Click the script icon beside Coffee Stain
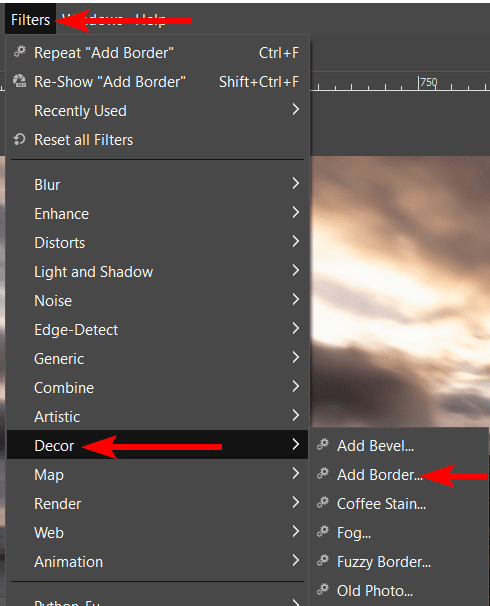This screenshot has height=606, width=490. tap(323, 502)
